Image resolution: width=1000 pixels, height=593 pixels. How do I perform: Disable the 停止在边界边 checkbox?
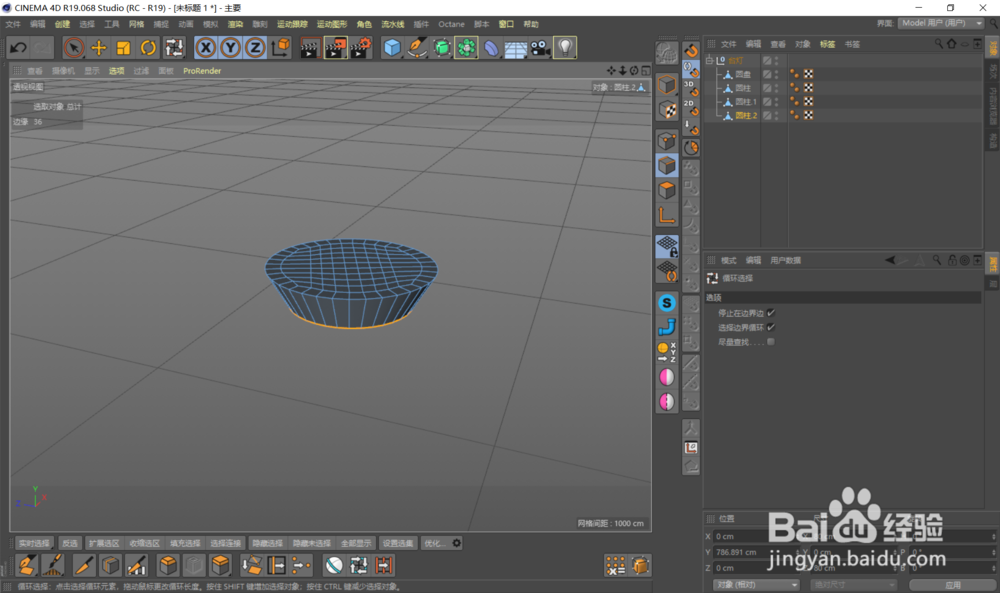(x=771, y=312)
